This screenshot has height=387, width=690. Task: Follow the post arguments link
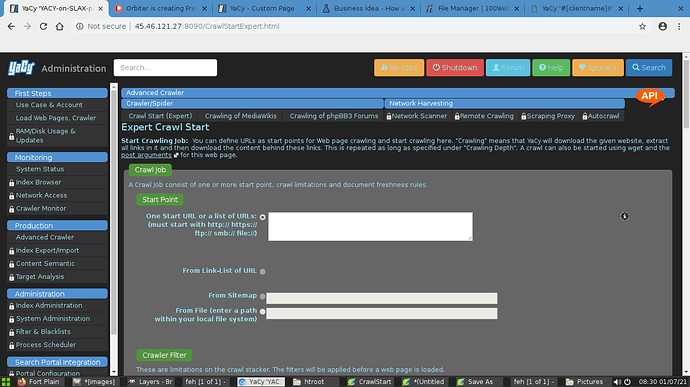[x=146, y=155]
